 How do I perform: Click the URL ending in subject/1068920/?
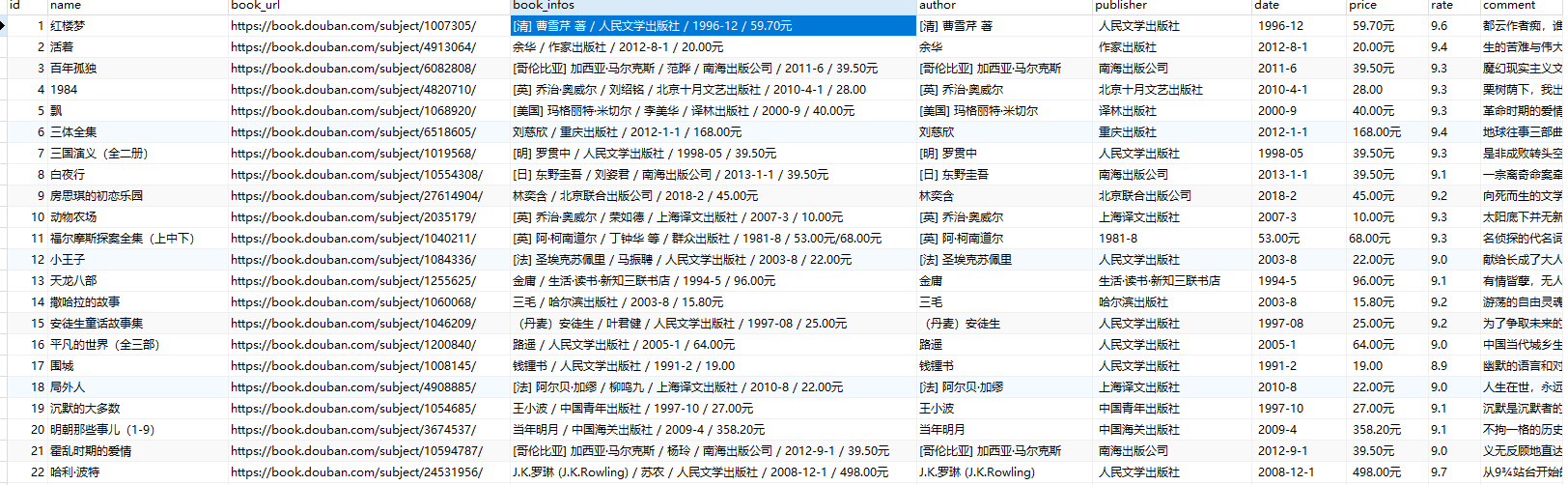[353, 111]
